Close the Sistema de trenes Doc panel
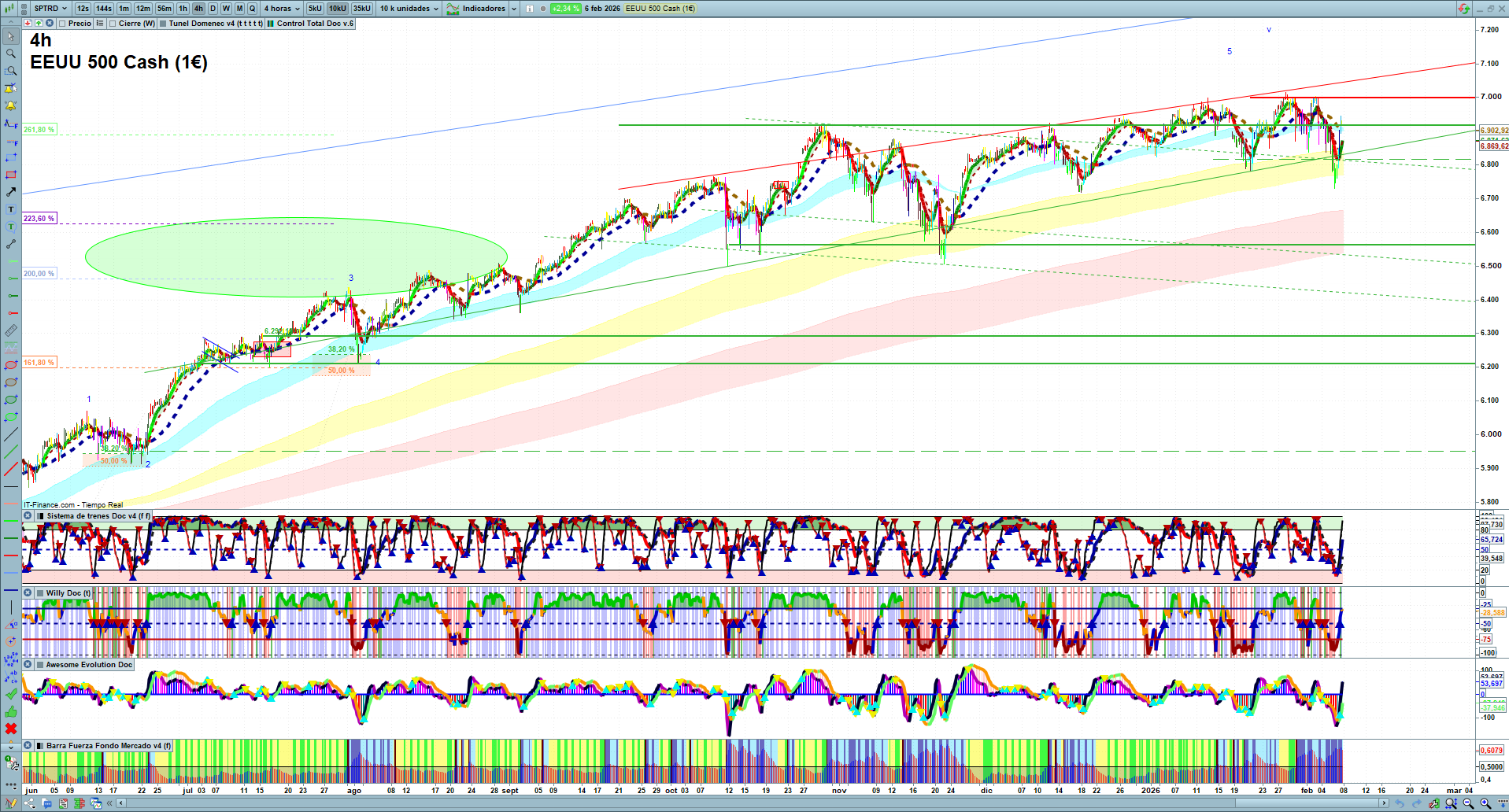Screen dimensions: 1509x812 [x=28, y=516]
